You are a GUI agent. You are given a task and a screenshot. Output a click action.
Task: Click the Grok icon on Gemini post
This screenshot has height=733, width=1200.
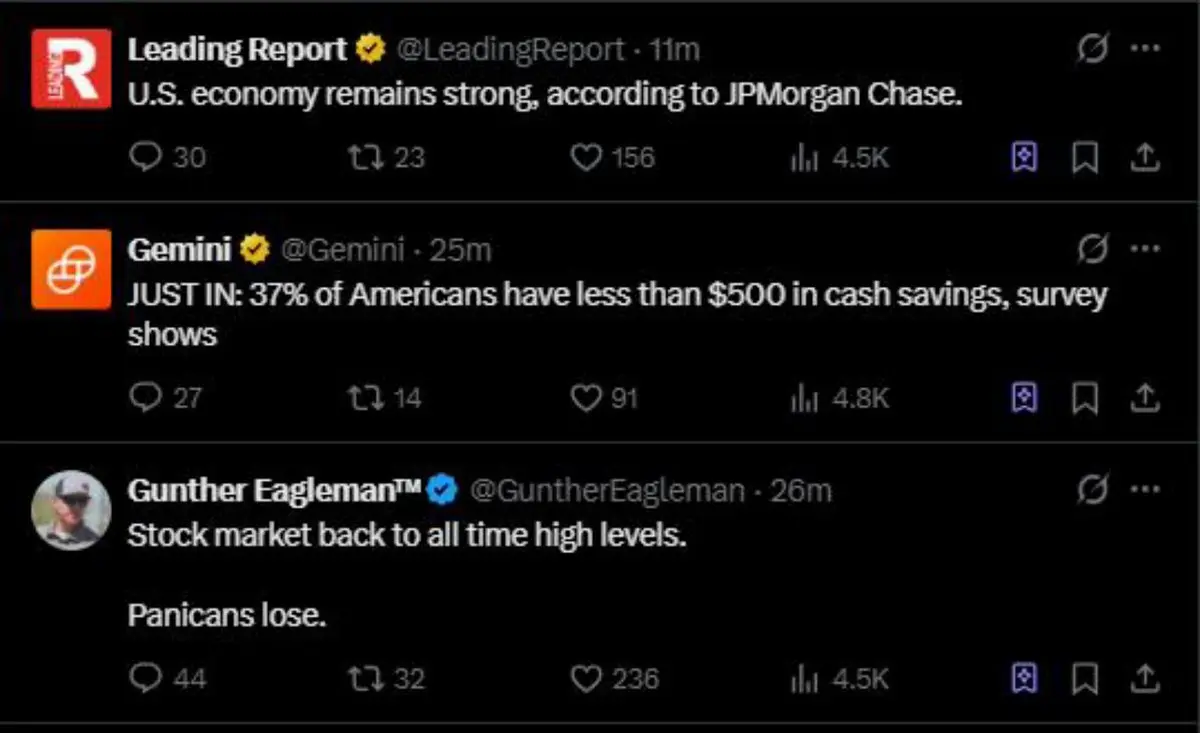click(1094, 249)
